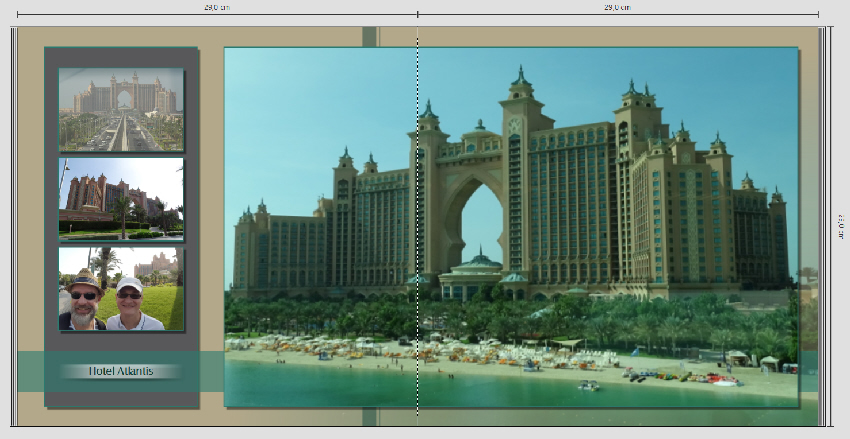The height and width of the screenshot is (439, 850).
Task: Select the middle thumbnail with palm trees
Action: point(121,198)
